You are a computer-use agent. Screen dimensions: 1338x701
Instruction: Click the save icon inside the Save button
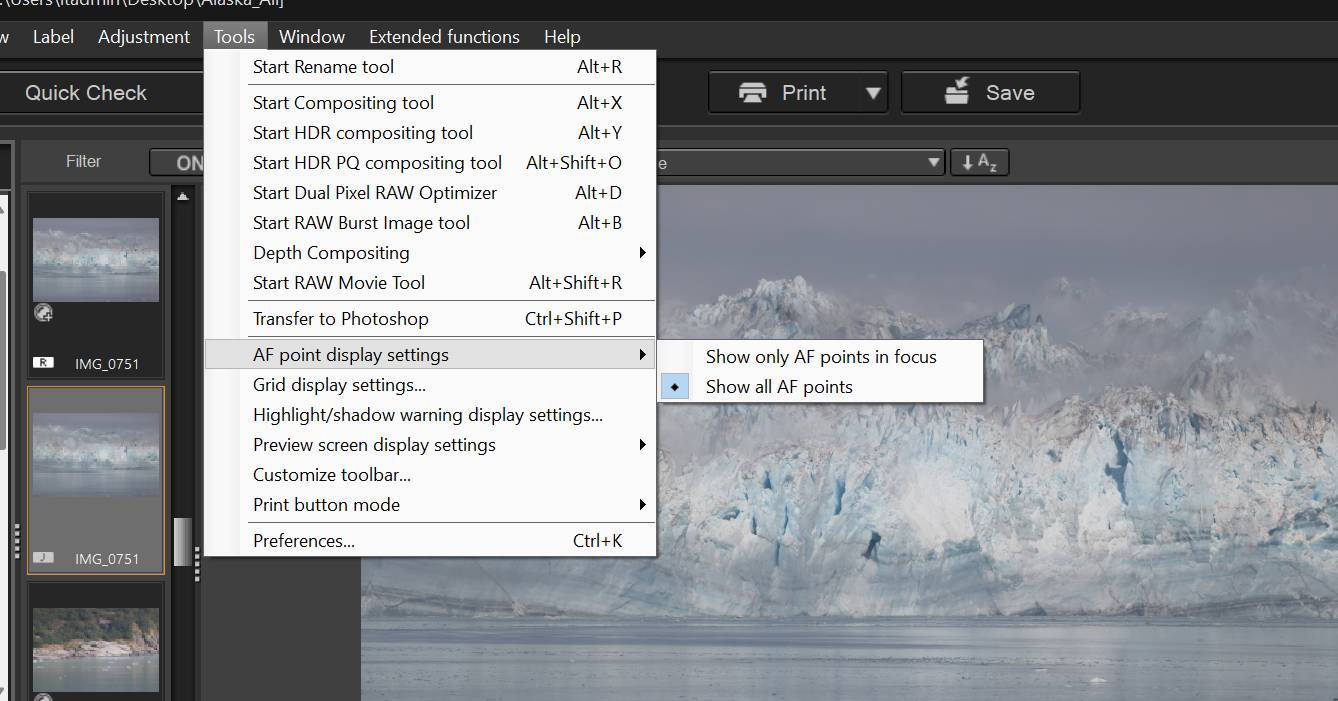click(956, 91)
